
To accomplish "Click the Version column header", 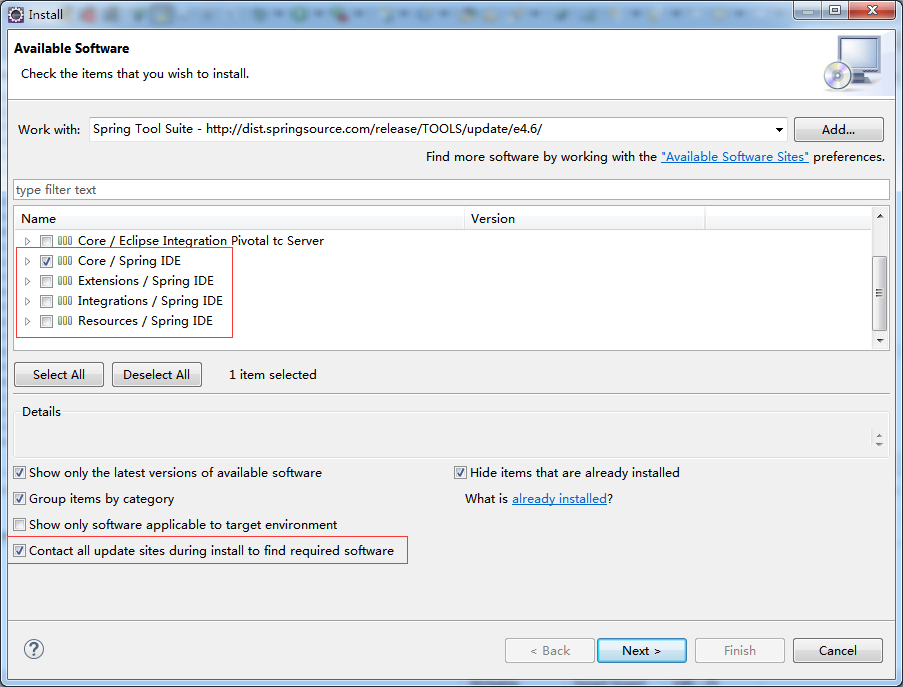I will (585, 219).
